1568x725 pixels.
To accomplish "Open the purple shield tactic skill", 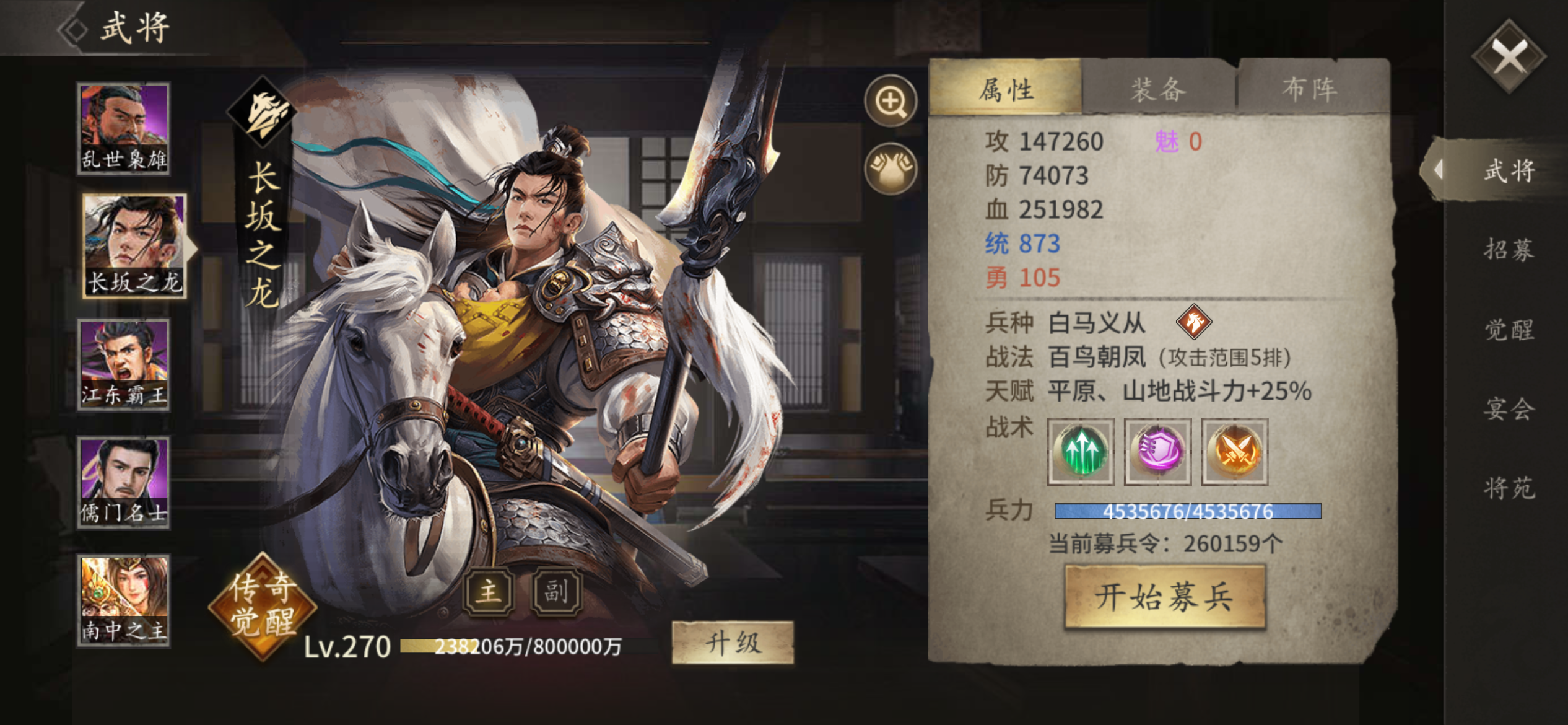I will [1157, 451].
